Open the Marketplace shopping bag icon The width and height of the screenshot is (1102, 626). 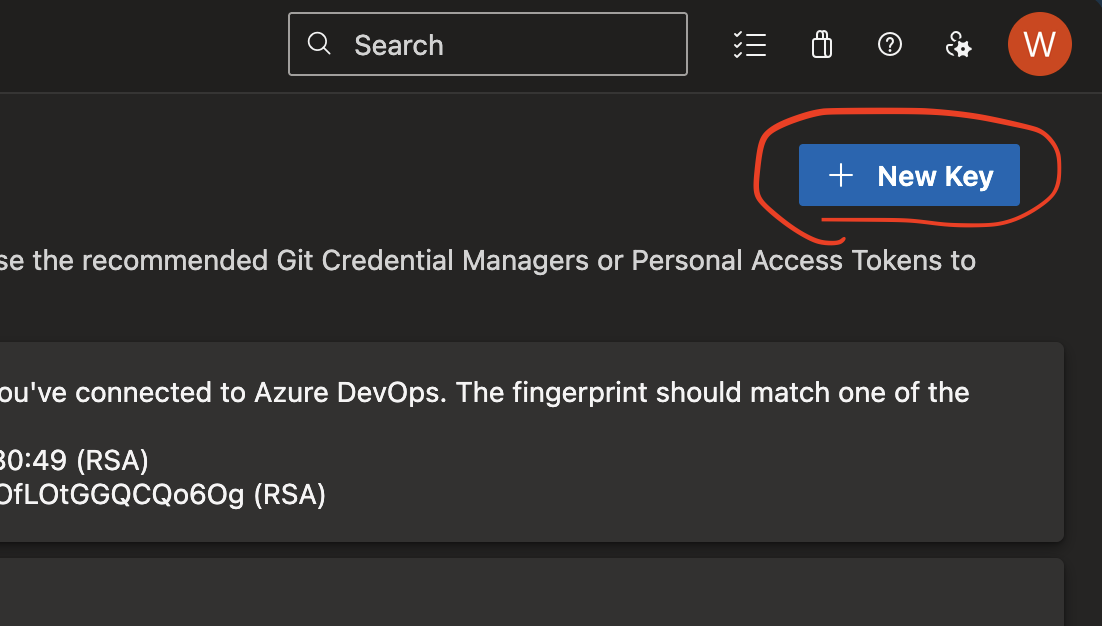point(821,44)
